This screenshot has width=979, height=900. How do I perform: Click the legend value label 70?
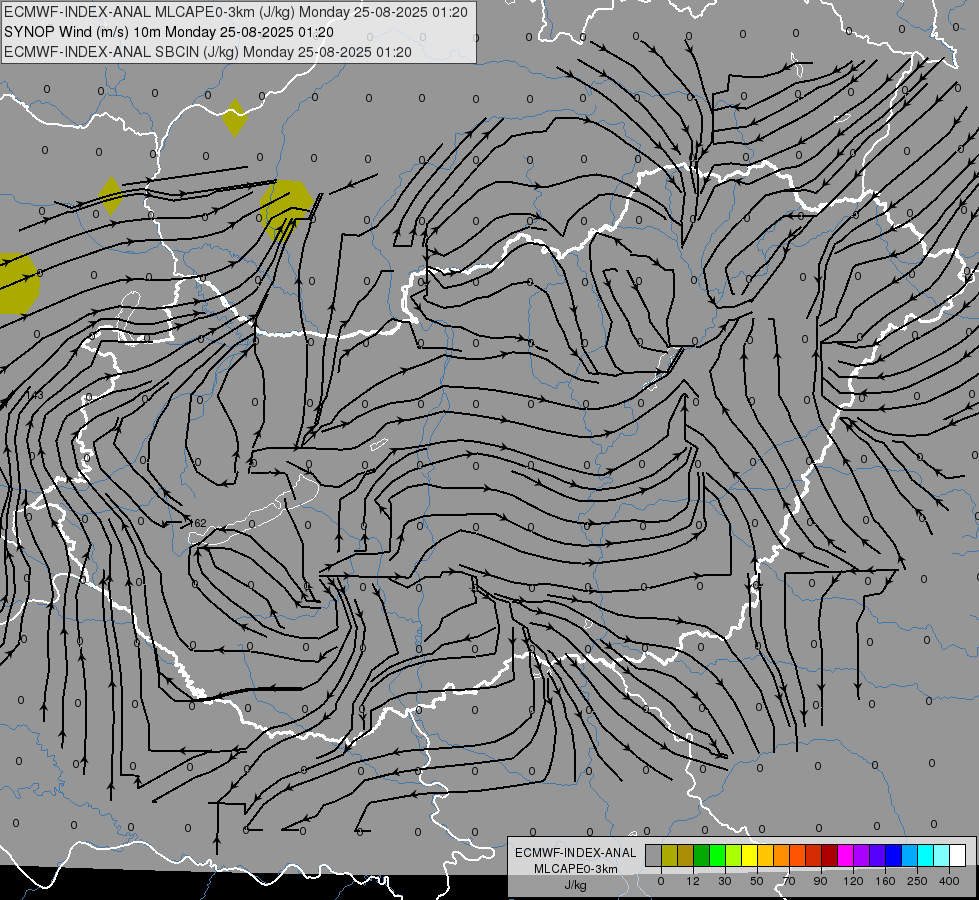(789, 881)
